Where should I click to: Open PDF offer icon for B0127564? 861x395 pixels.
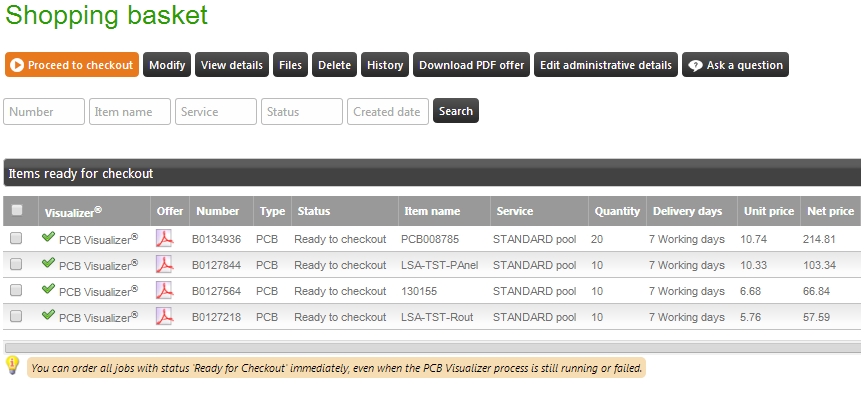click(164, 290)
